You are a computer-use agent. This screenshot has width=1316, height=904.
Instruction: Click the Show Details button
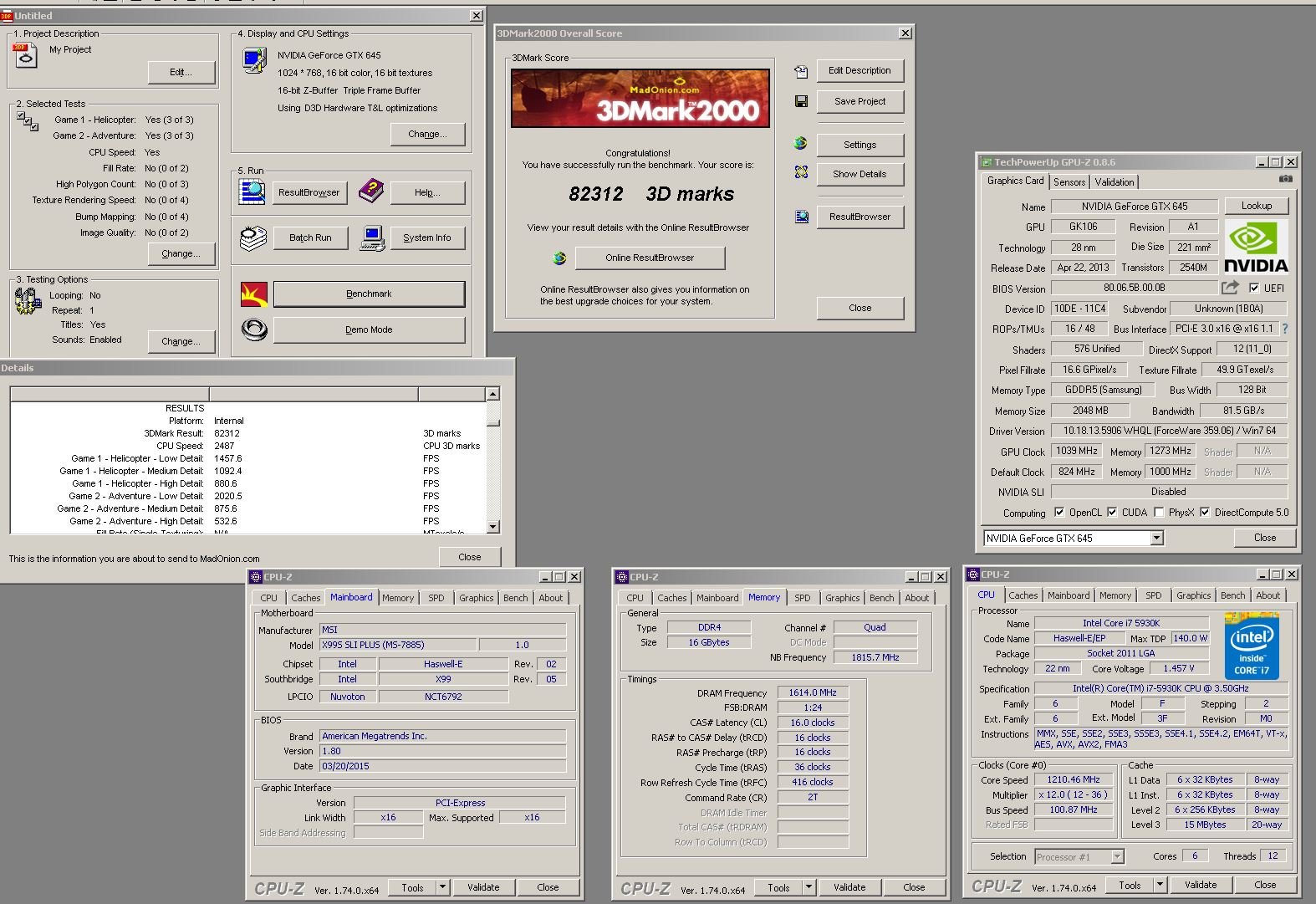[x=859, y=174]
